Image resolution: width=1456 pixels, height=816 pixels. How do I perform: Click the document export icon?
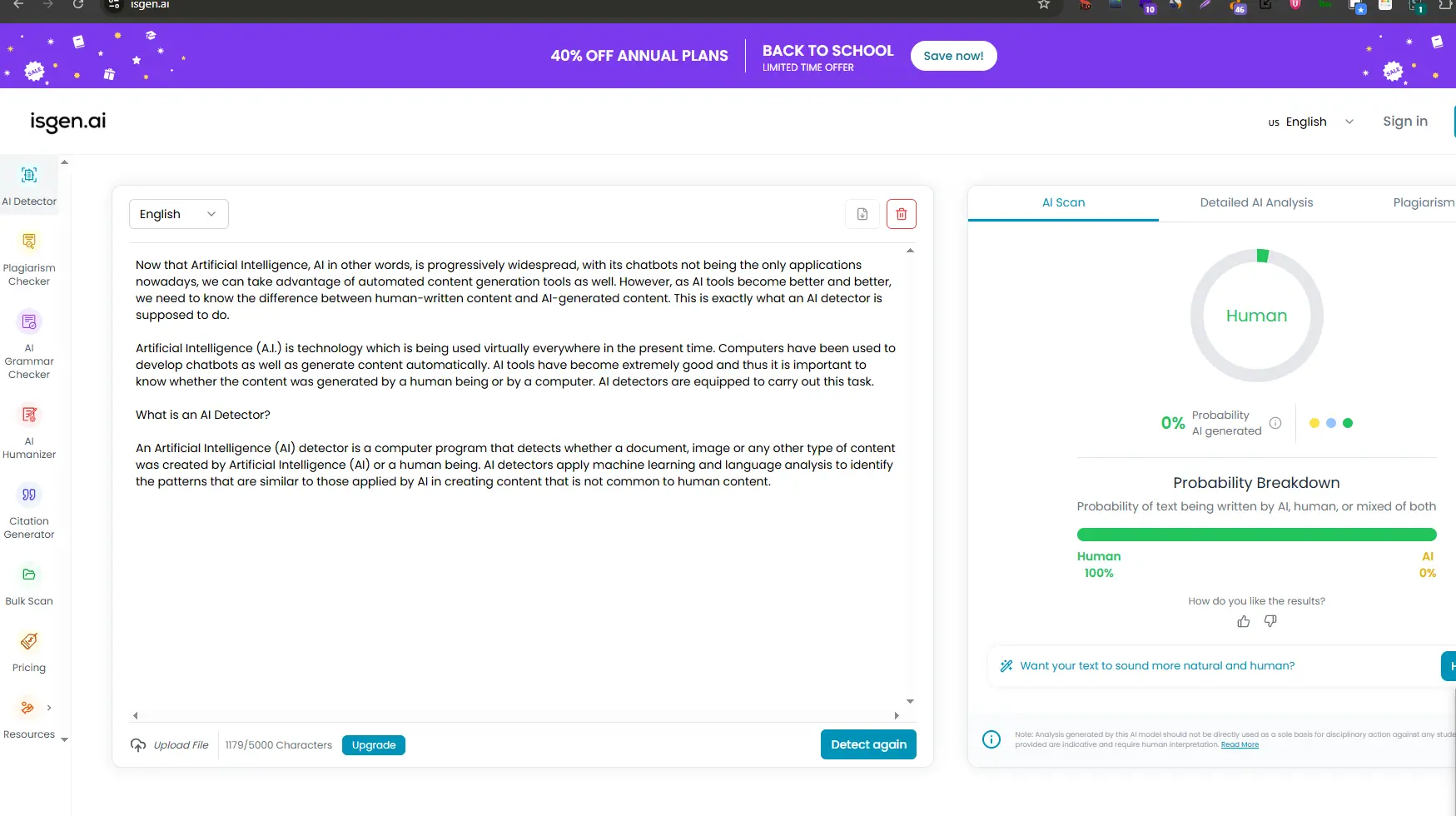click(862, 214)
